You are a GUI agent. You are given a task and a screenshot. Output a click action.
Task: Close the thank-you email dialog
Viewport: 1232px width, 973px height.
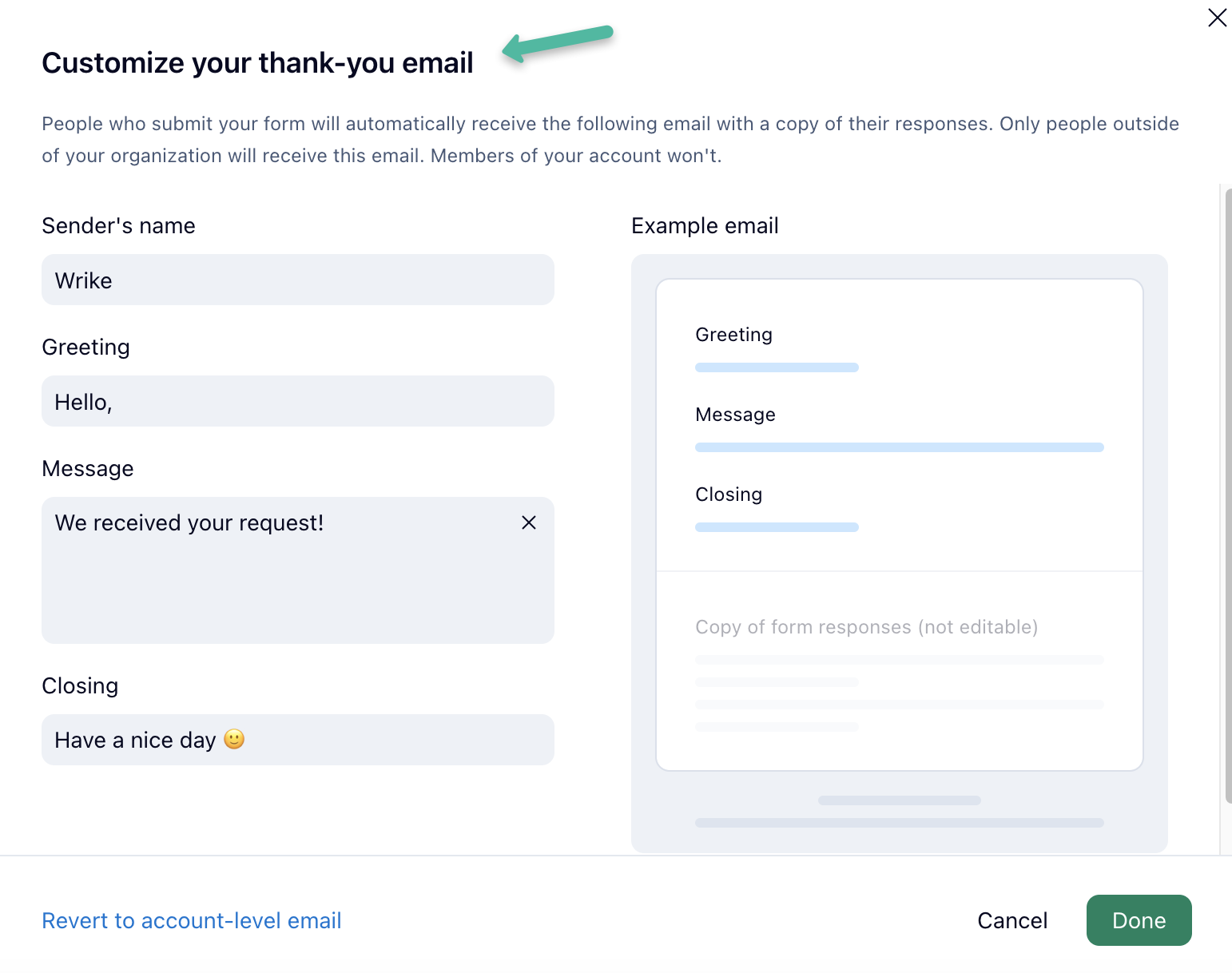pos(1217,18)
